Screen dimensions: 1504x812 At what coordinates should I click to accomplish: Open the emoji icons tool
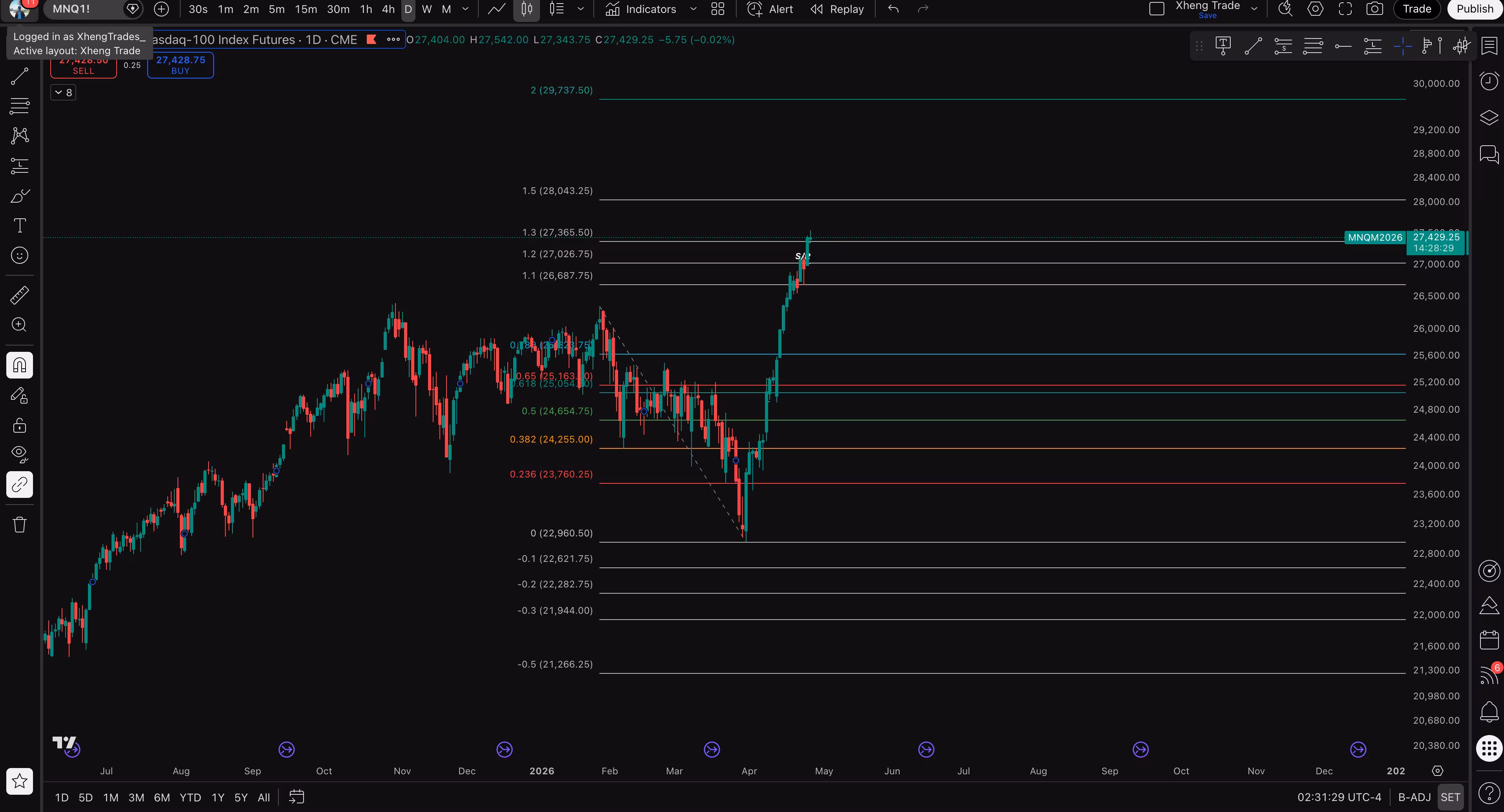(x=19, y=255)
